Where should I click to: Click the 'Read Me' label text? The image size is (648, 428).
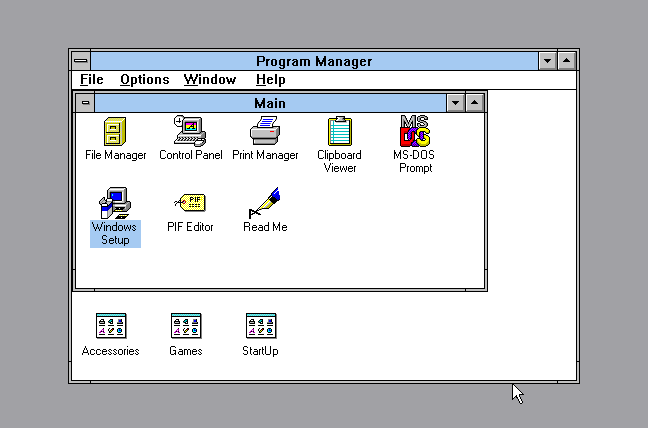265,227
